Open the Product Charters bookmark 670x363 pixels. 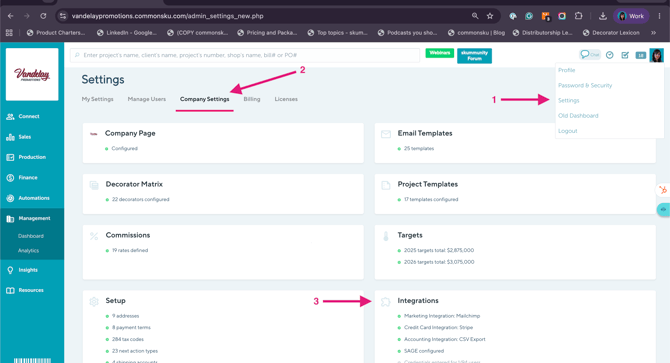pos(56,32)
